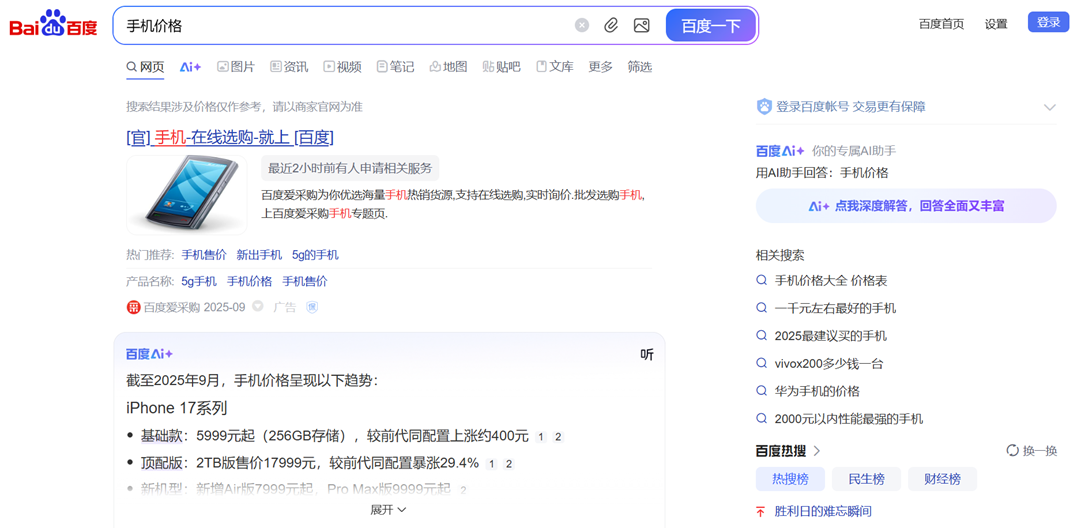Click the 百度爱采购 red source icon

click(134, 307)
